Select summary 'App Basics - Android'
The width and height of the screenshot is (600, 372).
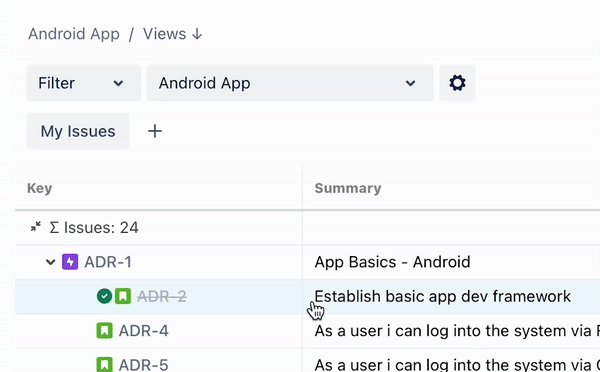point(392,262)
